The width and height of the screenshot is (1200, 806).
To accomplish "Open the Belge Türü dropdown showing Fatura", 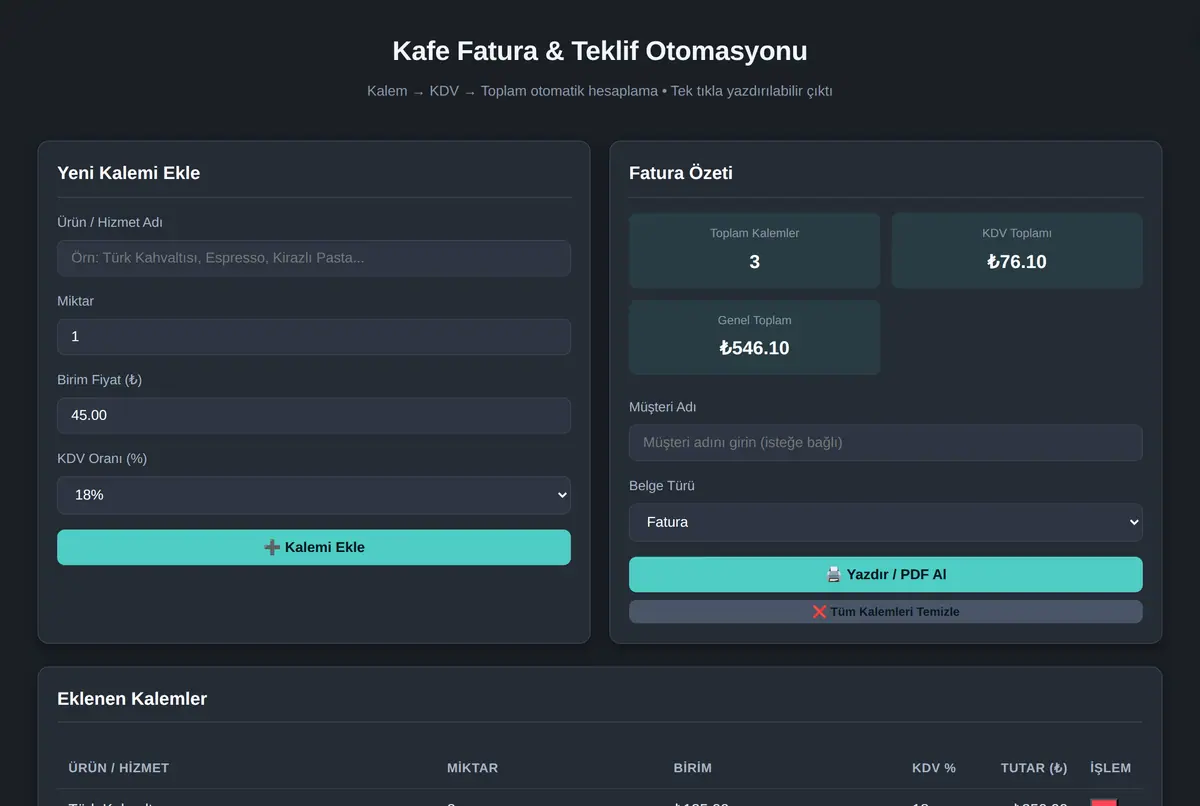I will pyautogui.click(x=885, y=522).
